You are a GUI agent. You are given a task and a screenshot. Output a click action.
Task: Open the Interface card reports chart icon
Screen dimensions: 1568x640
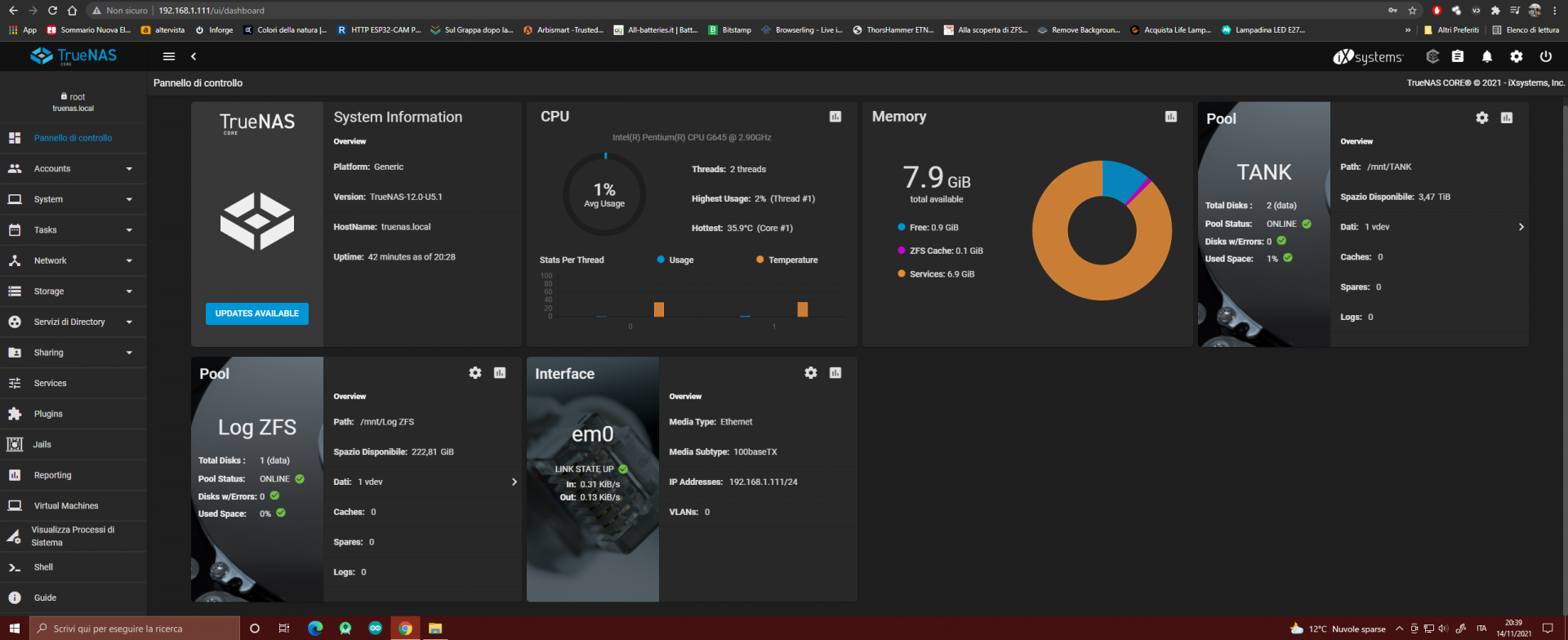coord(835,373)
